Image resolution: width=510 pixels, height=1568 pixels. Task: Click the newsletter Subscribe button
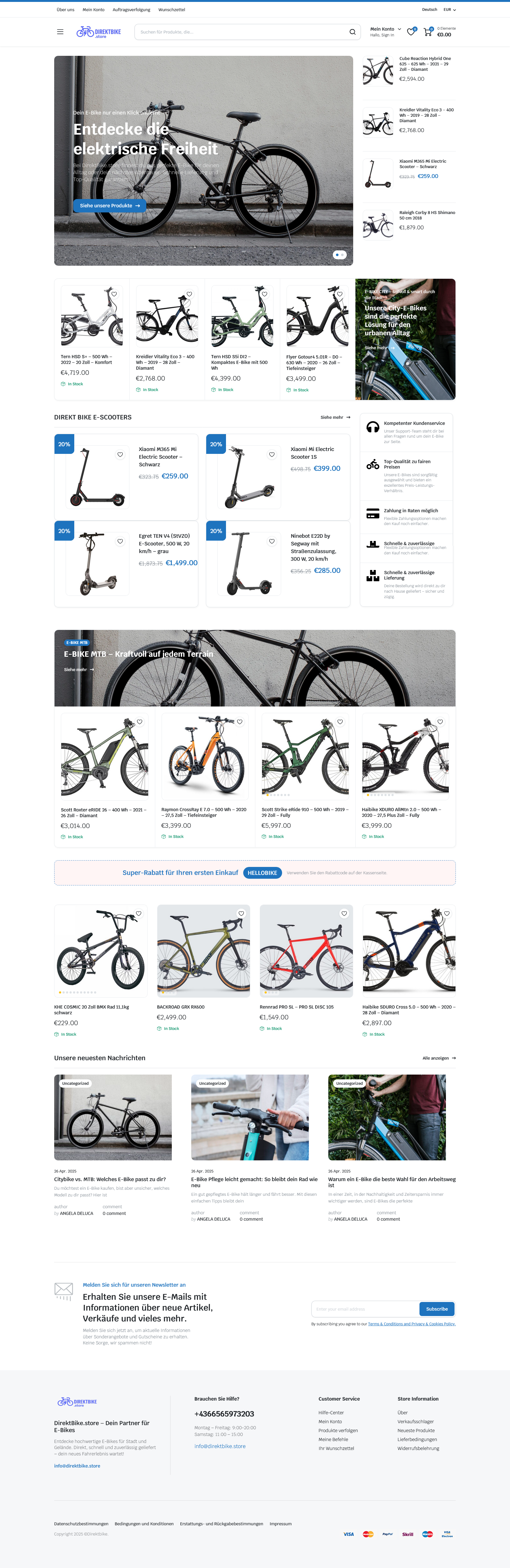436,1309
